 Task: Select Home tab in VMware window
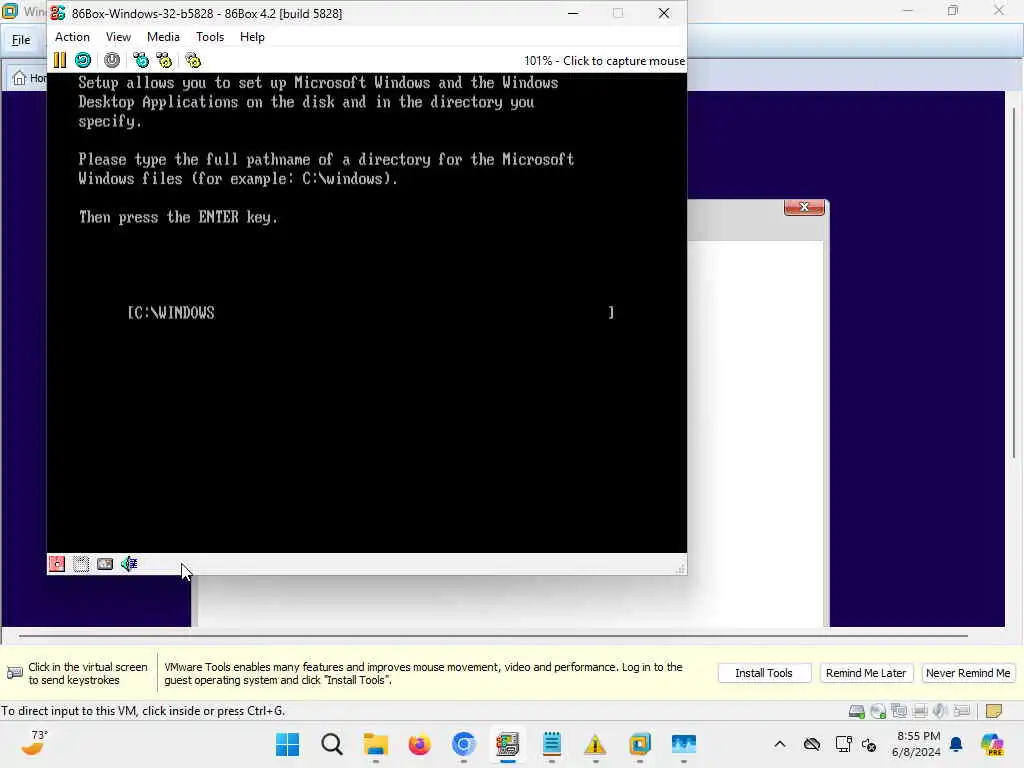(29, 78)
